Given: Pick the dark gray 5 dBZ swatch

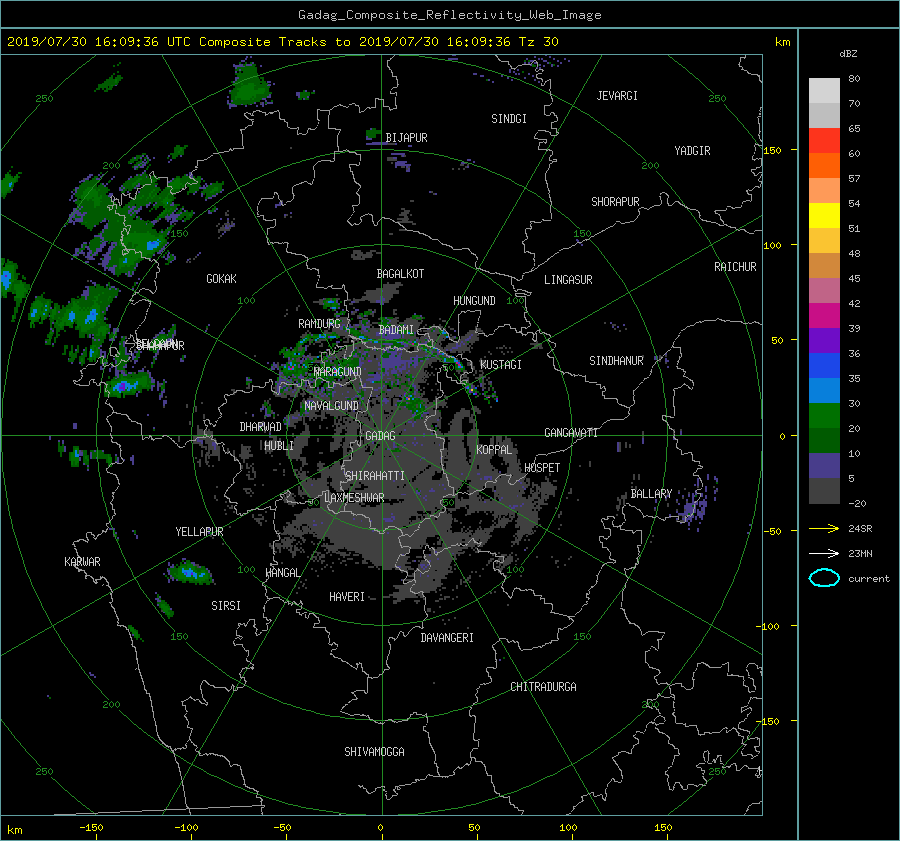Looking at the screenshot, I should tap(824, 491).
